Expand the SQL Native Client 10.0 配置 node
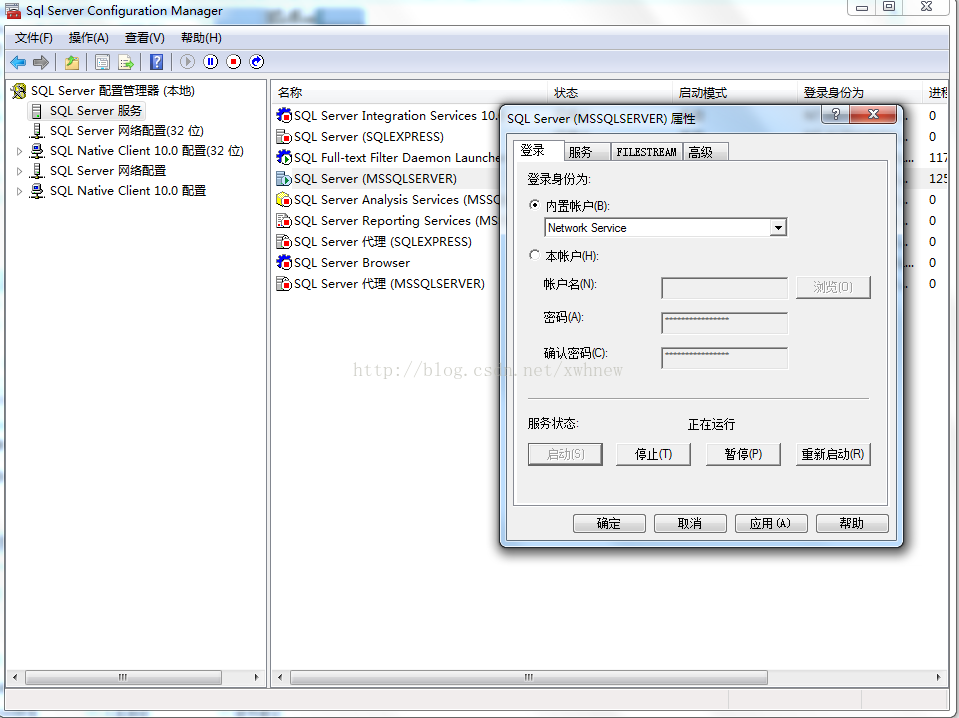This screenshot has height=718, width=959. click(19, 191)
